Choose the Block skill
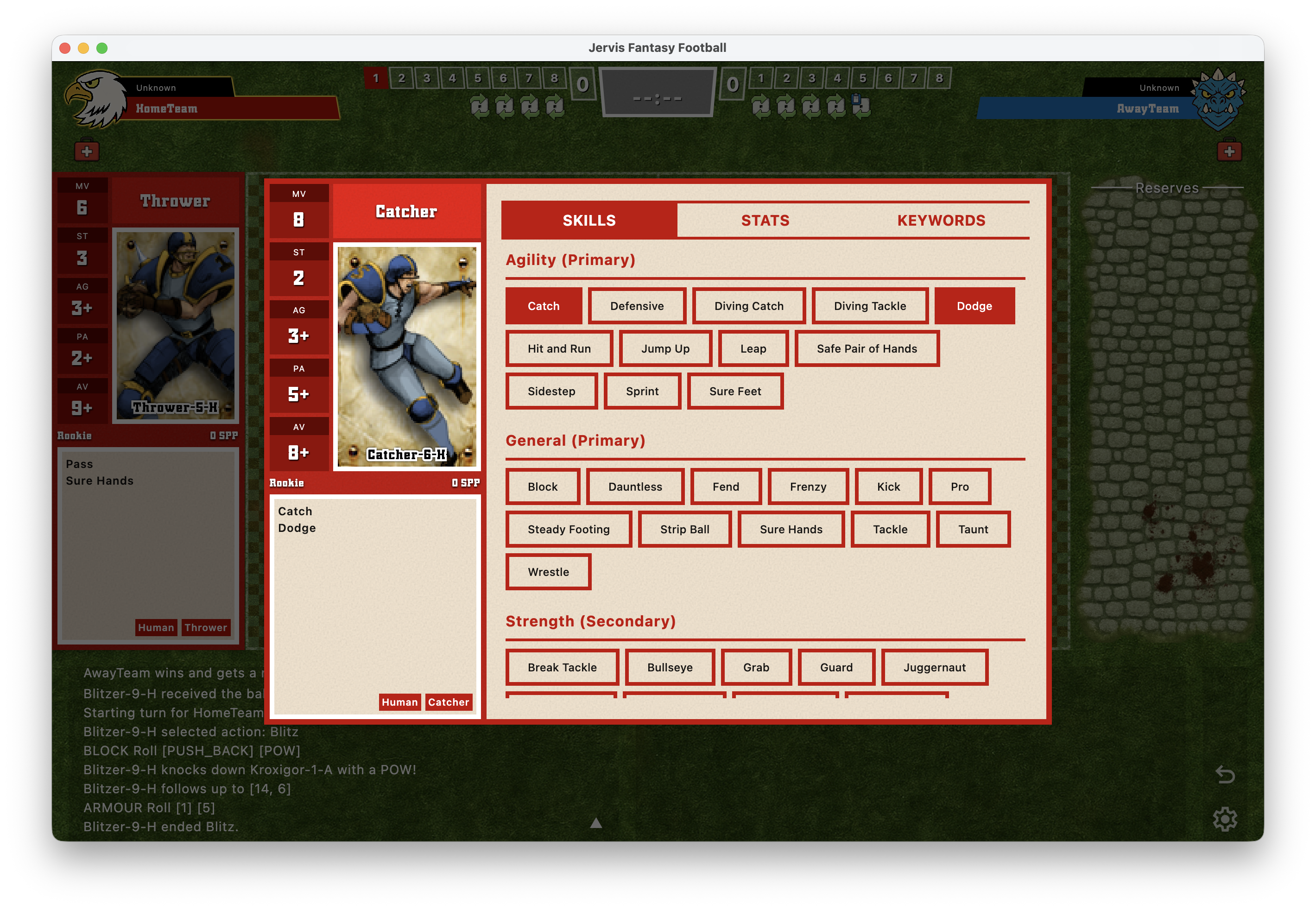This screenshot has height=910, width=1316. pyautogui.click(x=542, y=487)
